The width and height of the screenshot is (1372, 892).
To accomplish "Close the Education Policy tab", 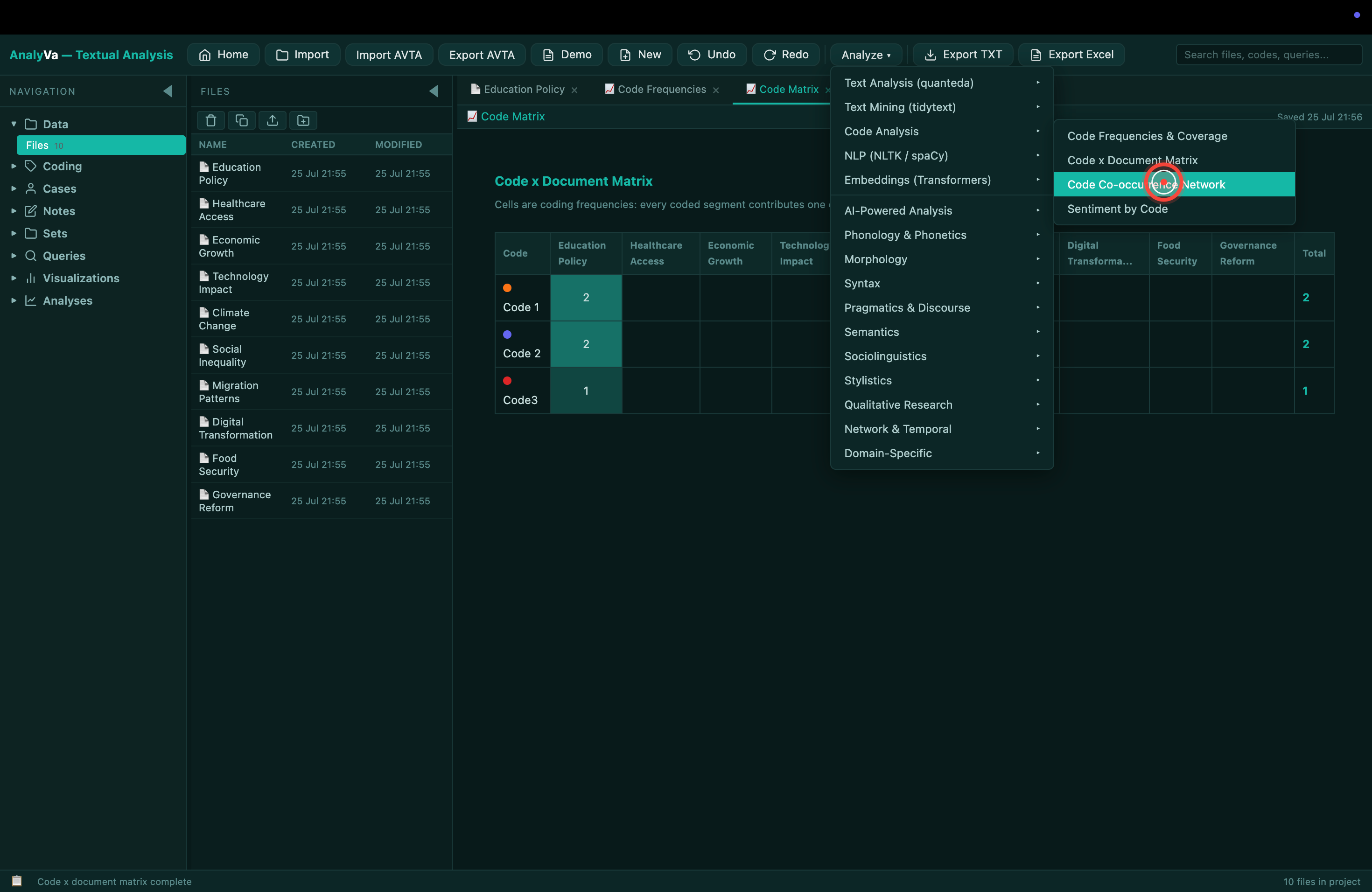I will (574, 90).
